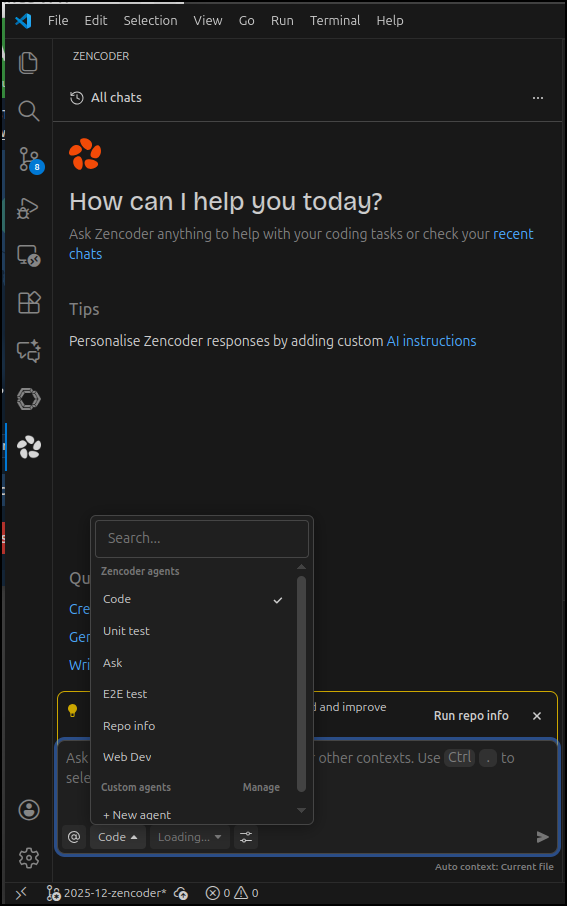Open the Search view in activity bar
Image resolution: width=567 pixels, height=906 pixels.
[x=28, y=110]
